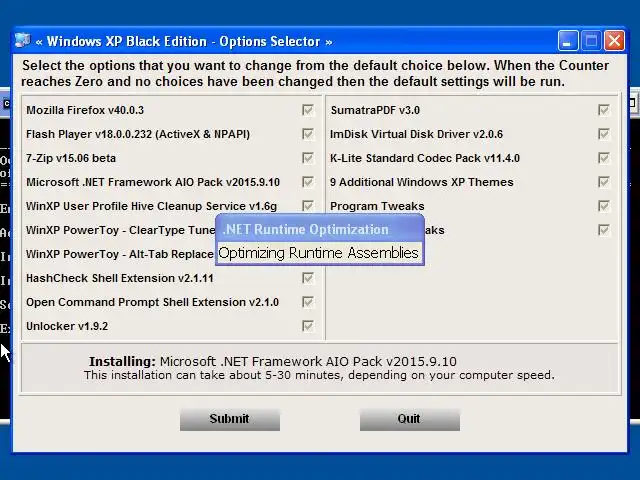Click the Quit button
This screenshot has height=480, width=640.
tap(410, 420)
